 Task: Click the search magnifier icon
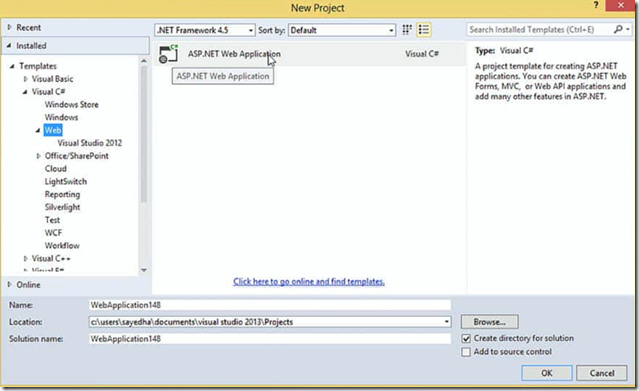(618, 29)
